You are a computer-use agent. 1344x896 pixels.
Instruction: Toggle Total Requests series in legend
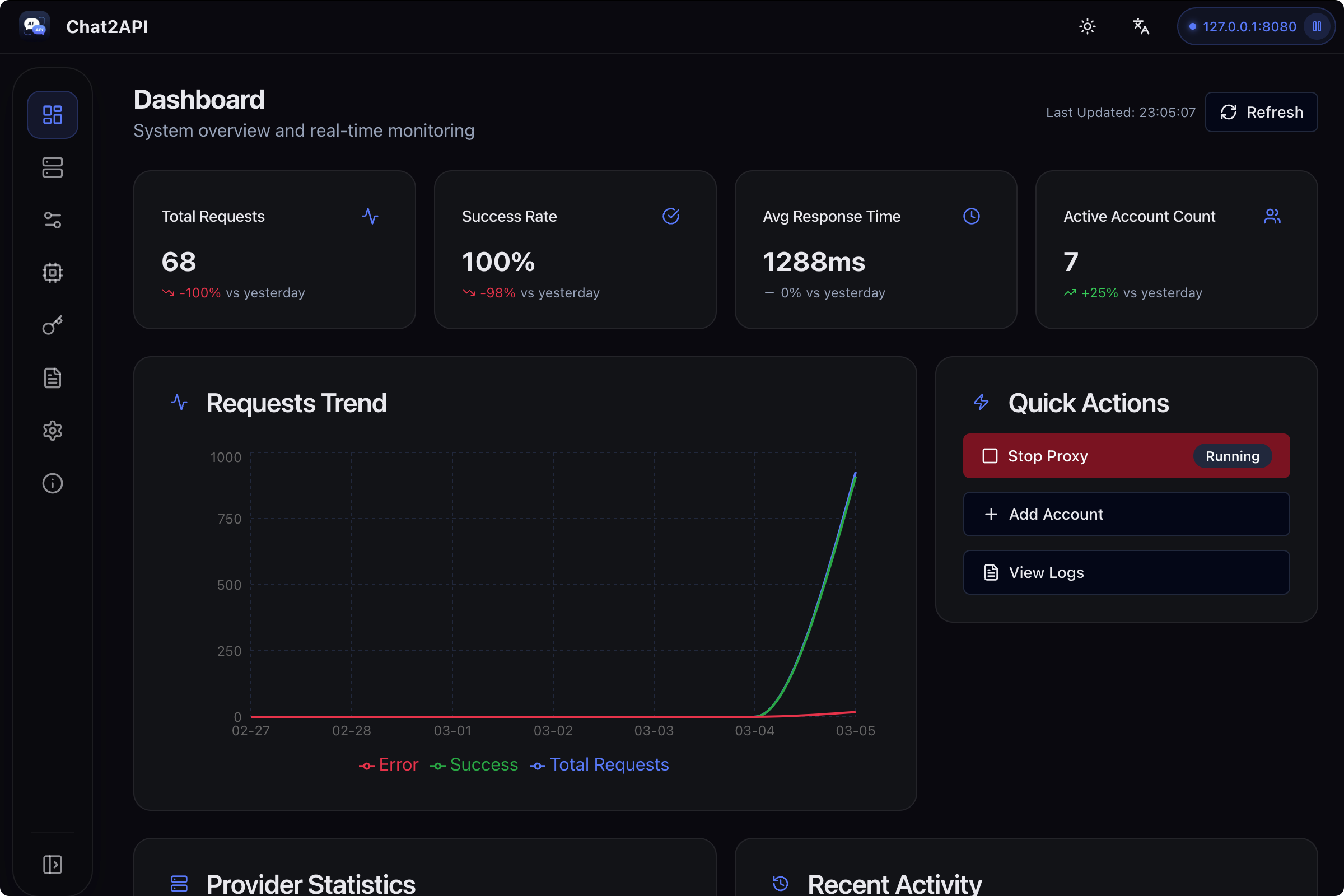599,764
